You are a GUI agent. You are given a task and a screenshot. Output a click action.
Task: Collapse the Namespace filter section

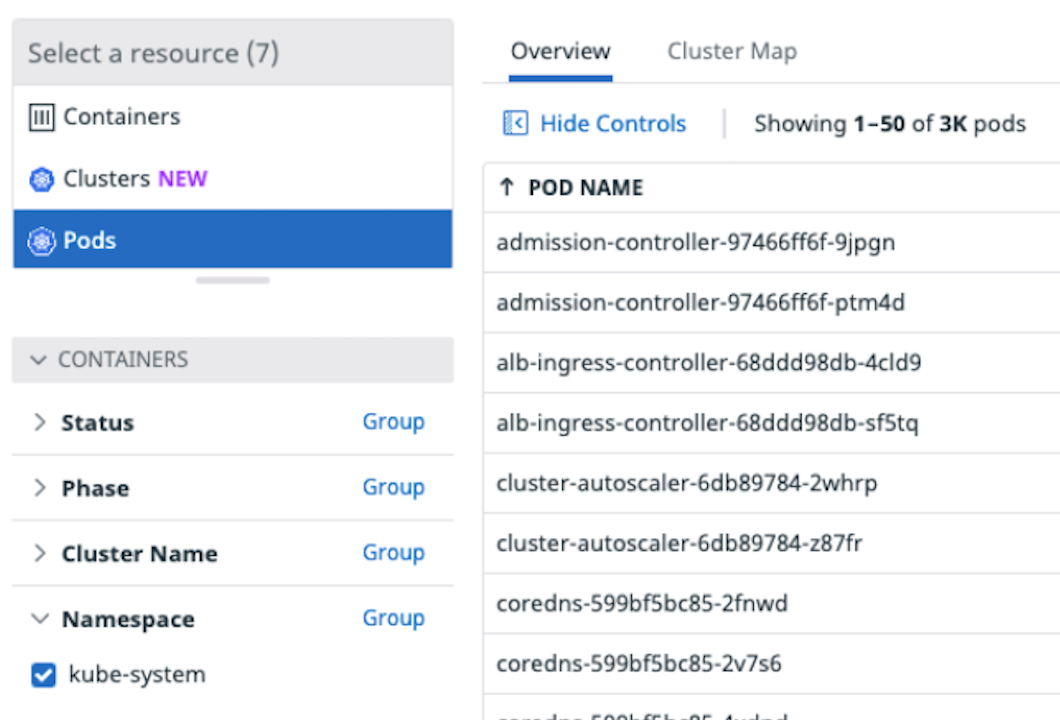coord(38,619)
